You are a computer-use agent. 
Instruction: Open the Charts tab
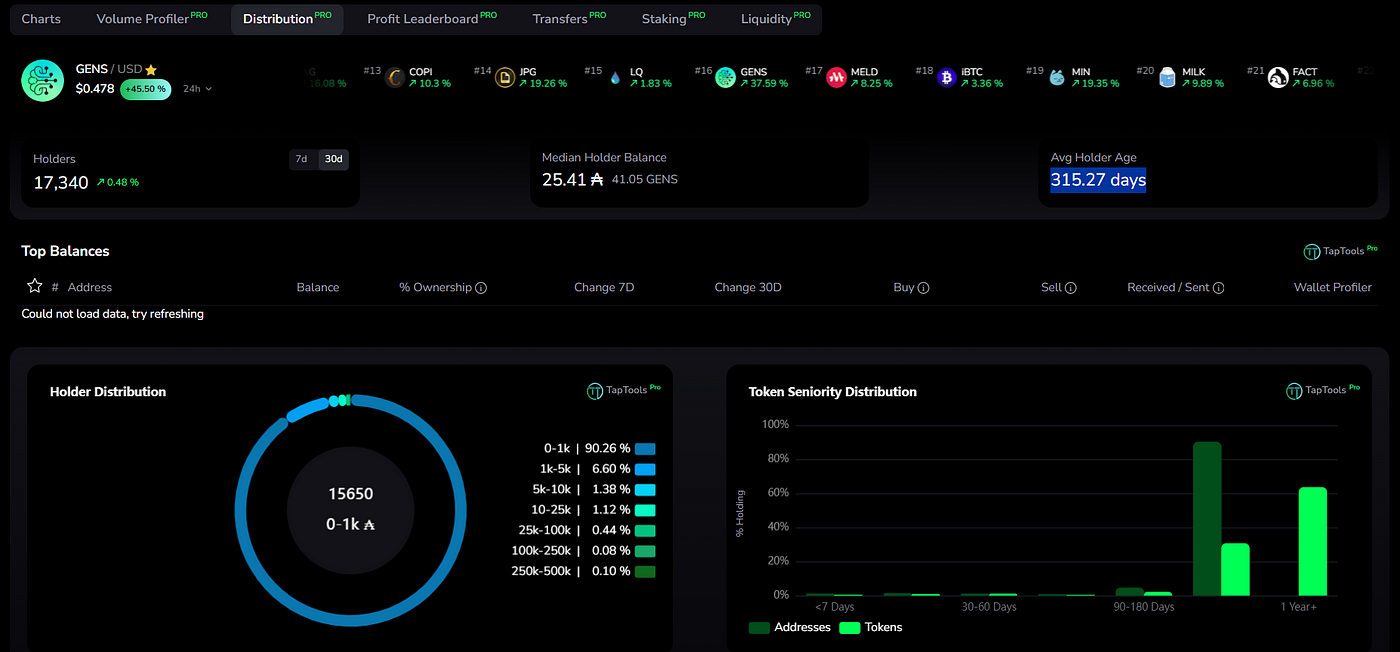pos(41,19)
